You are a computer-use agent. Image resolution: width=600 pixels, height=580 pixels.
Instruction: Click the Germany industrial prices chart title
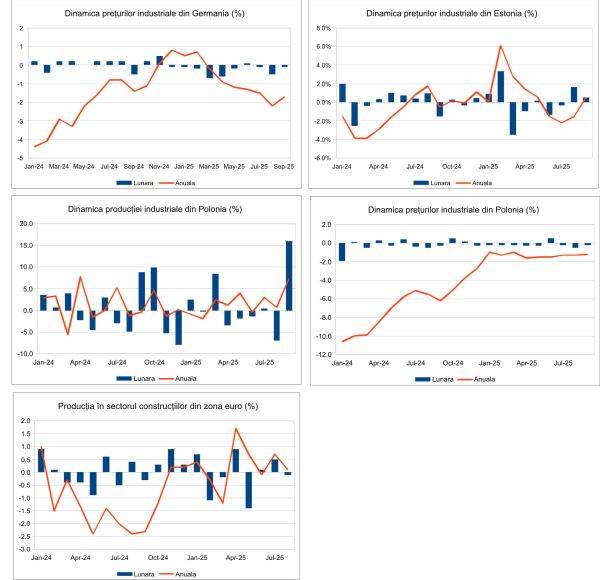pyautogui.click(x=152, y=14)
